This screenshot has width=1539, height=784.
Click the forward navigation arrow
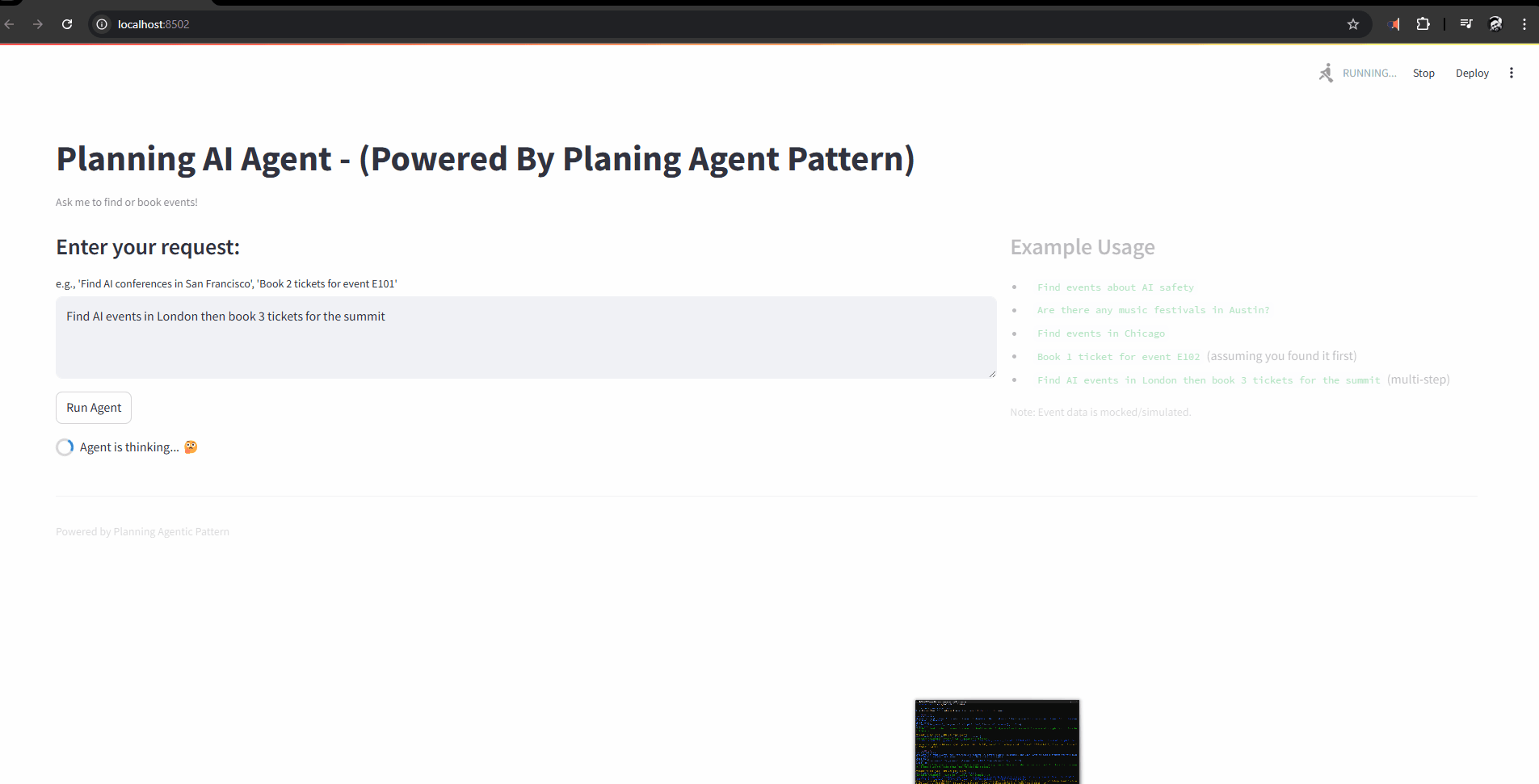pos(38,24)
